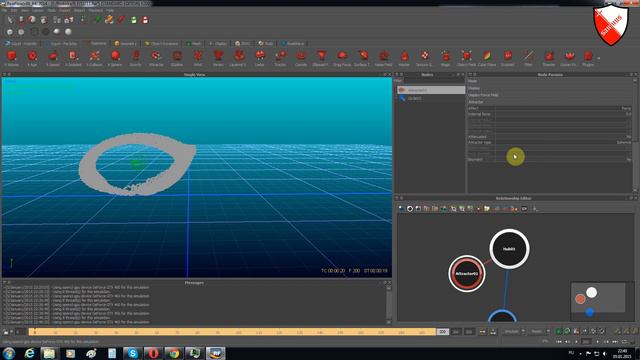Image resolution: width=640 pixels, height=360 pixels.
Task: Add a Surface Tension daemon
Action: coord(362,58)
